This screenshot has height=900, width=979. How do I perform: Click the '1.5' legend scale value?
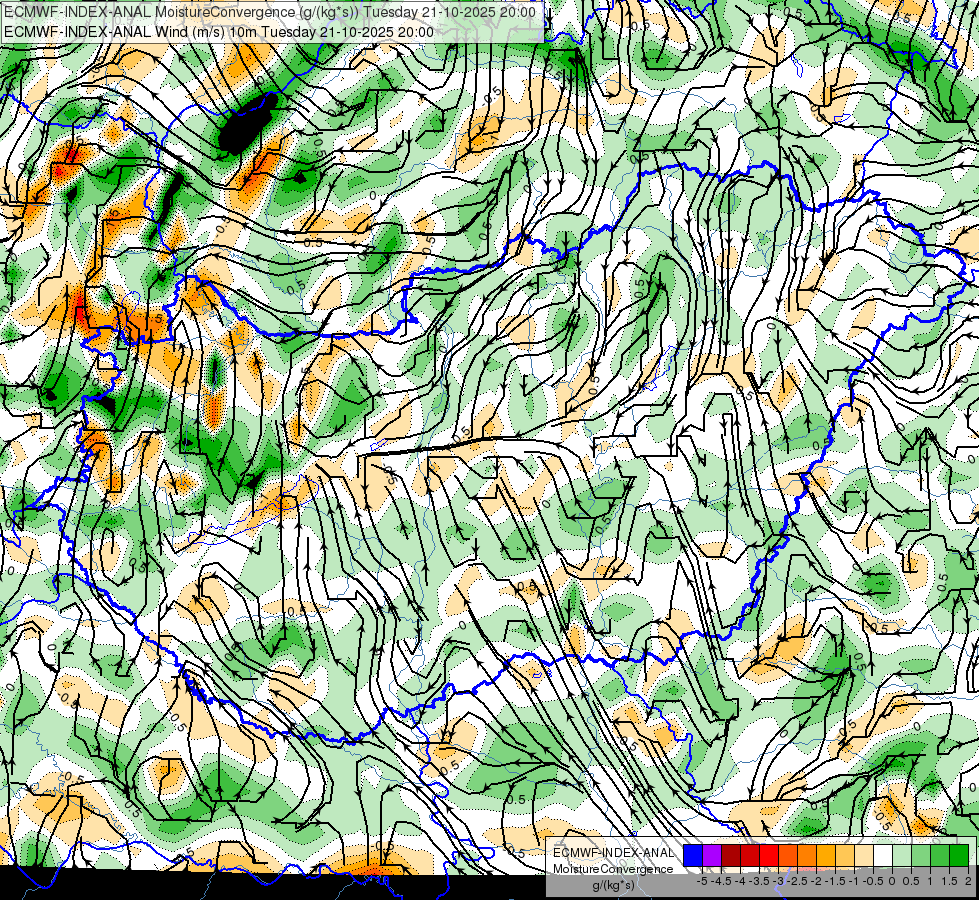[949, 881]
